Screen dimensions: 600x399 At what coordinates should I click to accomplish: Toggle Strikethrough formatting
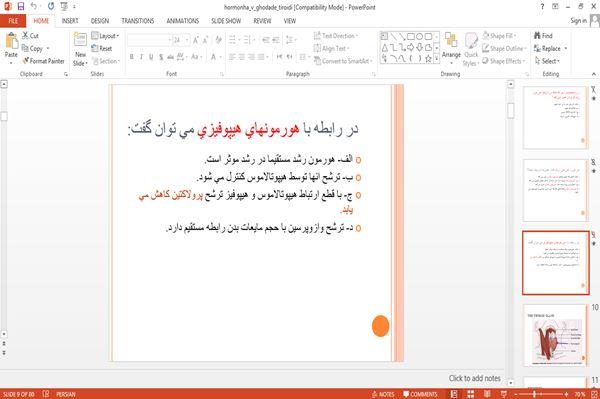tap(171, 57)
